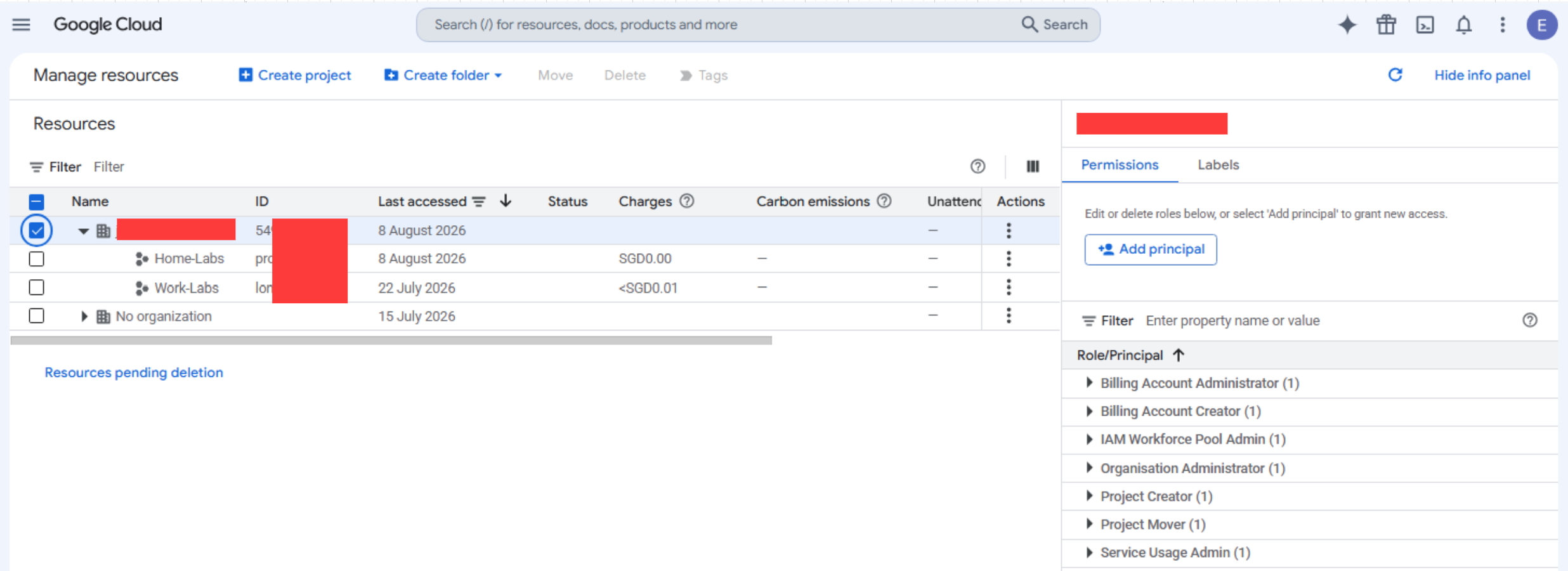Open the permissions filter help icon

[x=1530, y=320]
